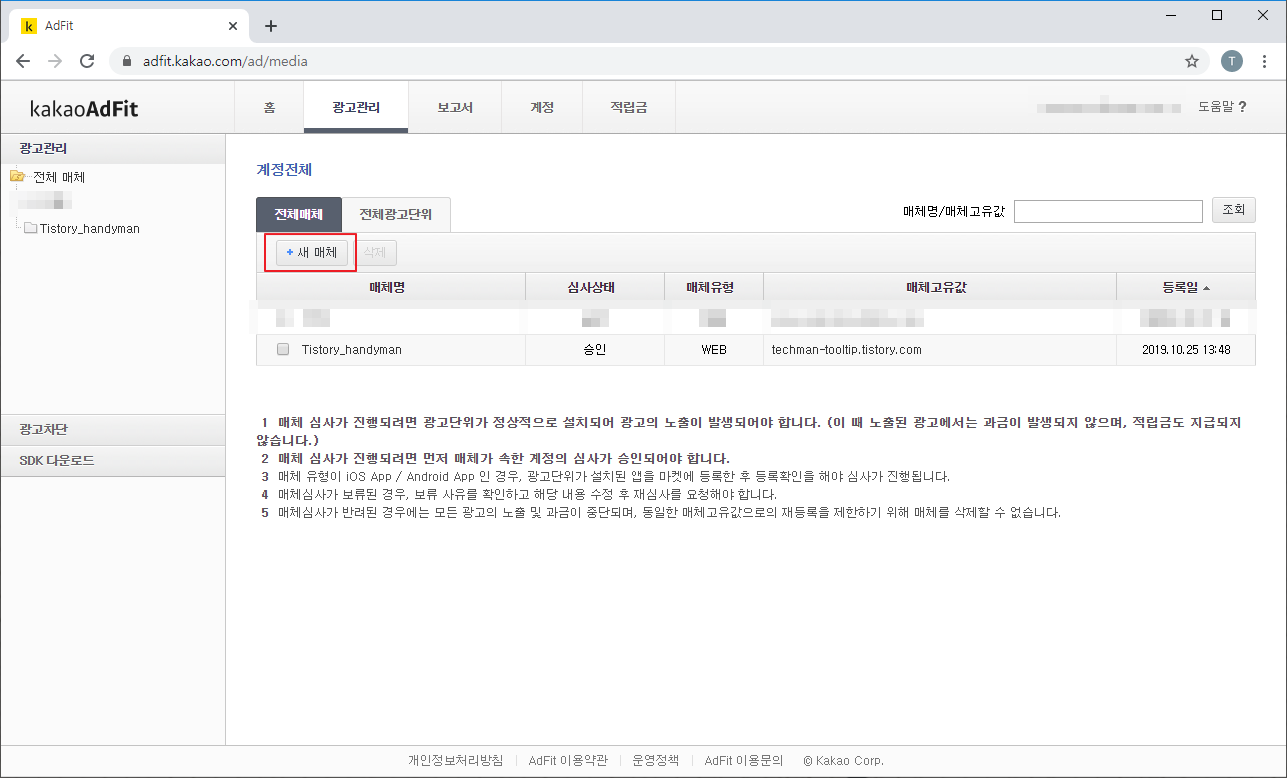Click the 심사상태 column header
This screenshot has width=1287, height=778.
595,287
